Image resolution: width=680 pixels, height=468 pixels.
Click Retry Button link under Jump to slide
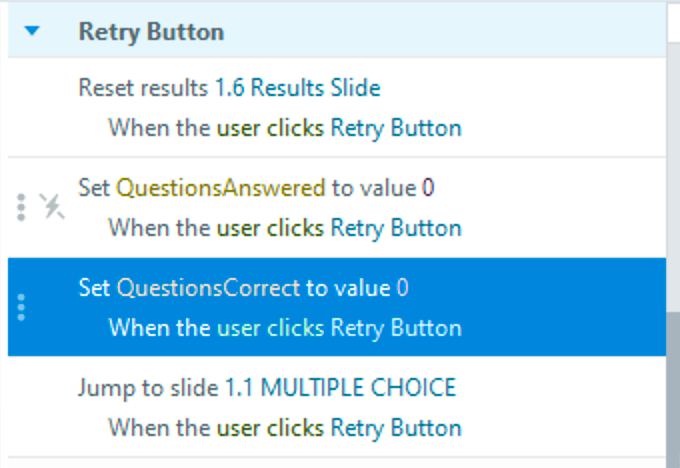point(396,428)
